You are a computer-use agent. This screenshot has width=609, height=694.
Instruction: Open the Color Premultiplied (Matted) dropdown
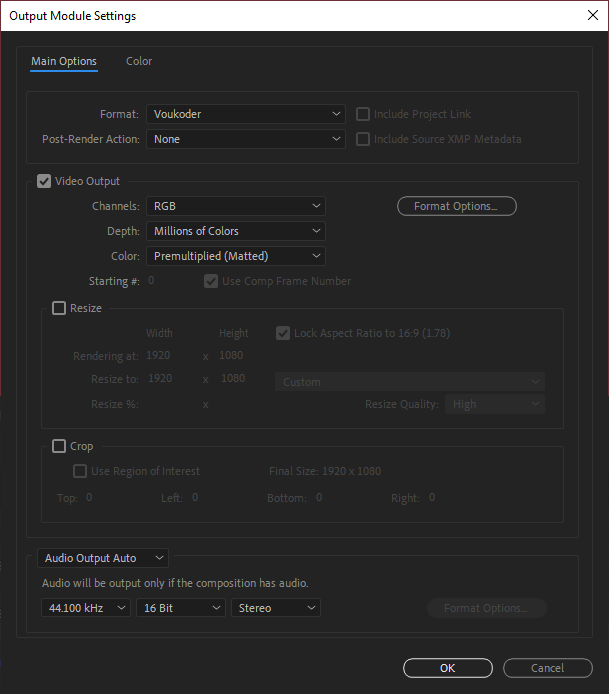[236, 256]
